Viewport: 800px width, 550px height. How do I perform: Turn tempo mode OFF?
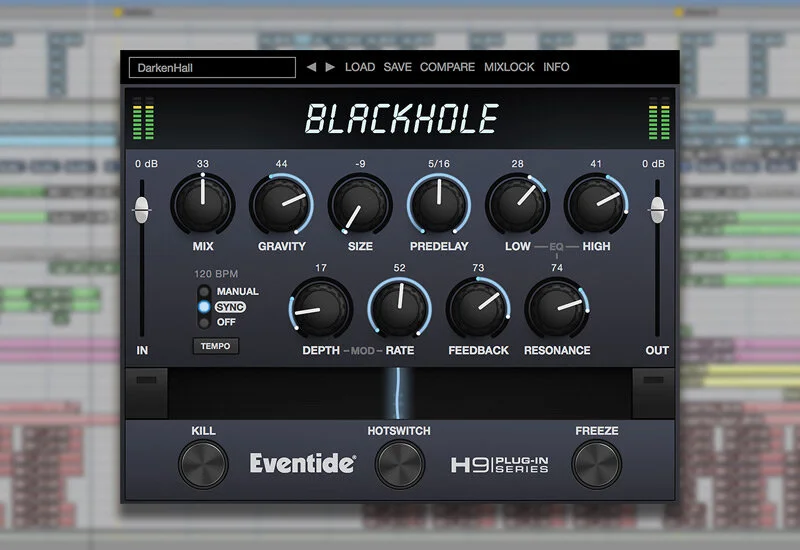[x=205, y=322]
